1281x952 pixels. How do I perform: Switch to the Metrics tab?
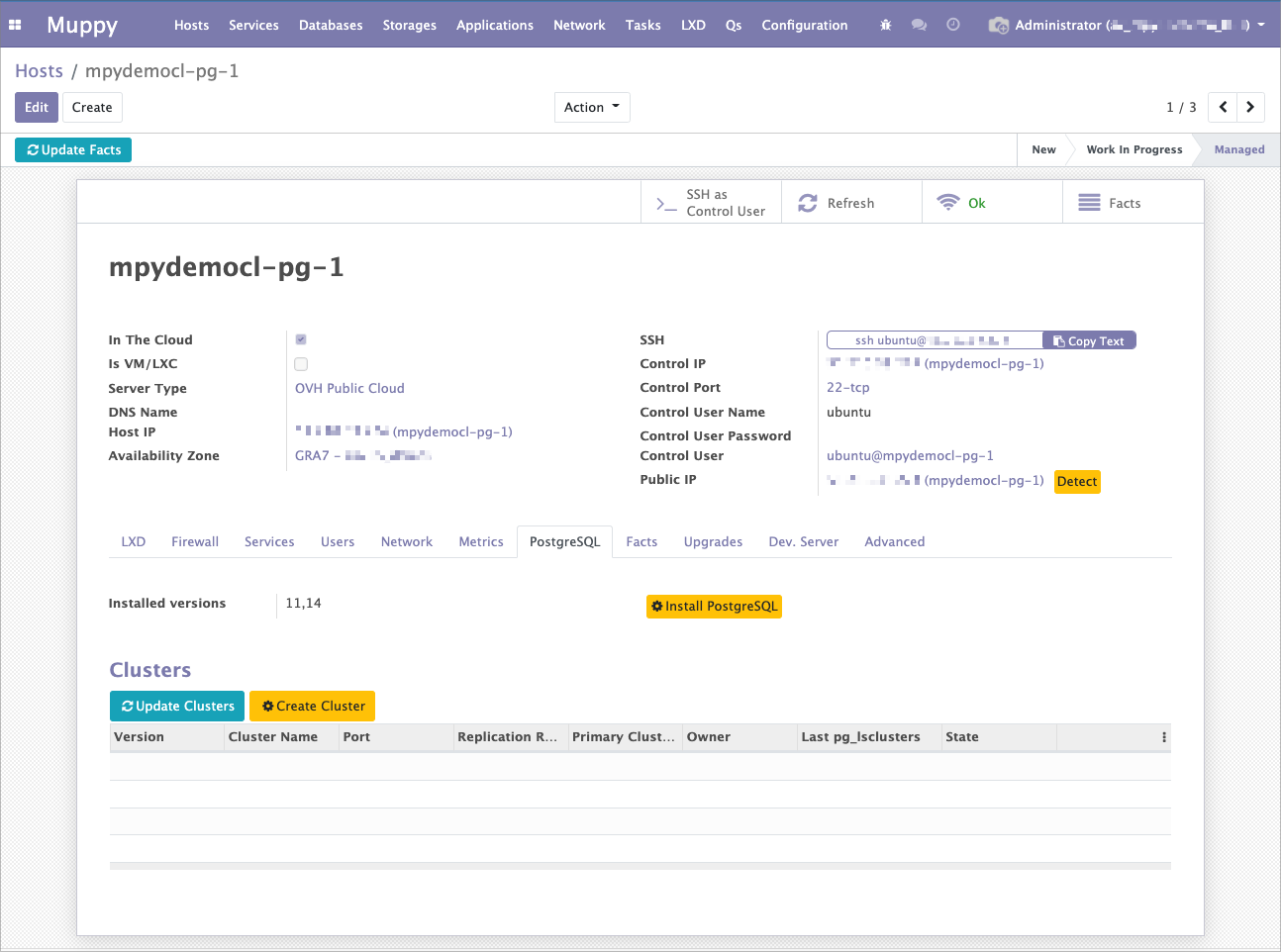pos(481,541)
